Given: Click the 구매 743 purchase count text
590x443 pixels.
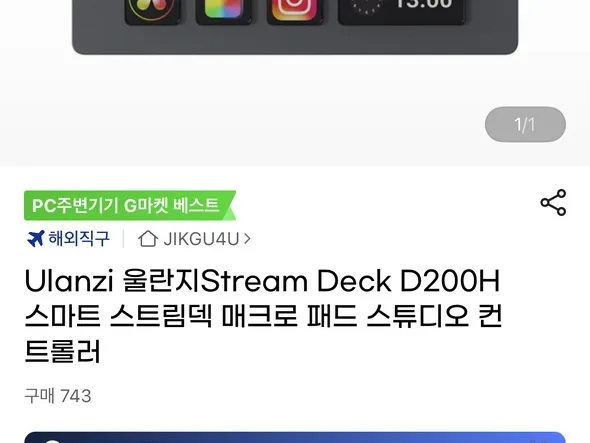Looking at the screenshot, I should point(58,396).
